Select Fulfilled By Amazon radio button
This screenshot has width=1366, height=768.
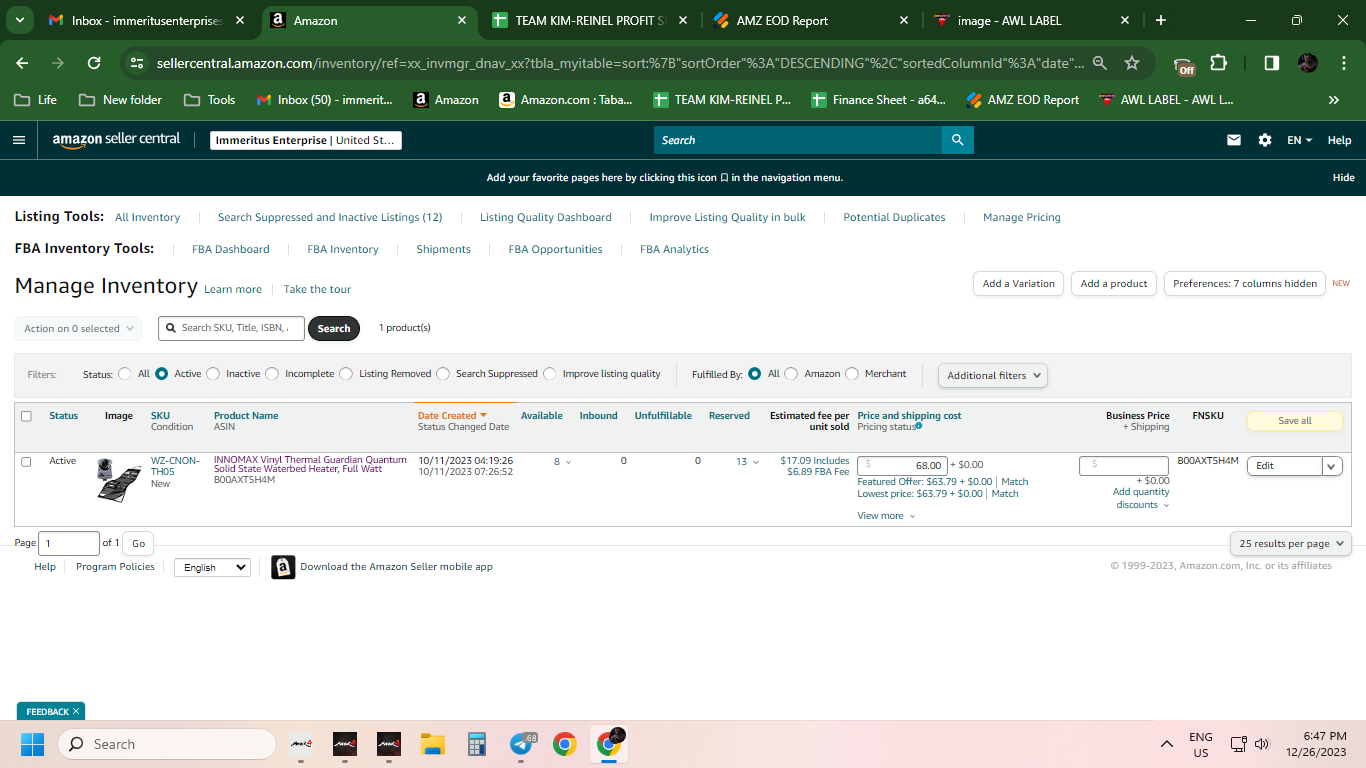[791, 374]
